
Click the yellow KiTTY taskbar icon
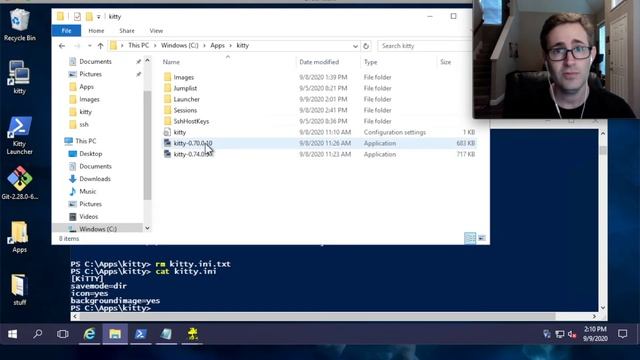pyautogui.click(x=192, y=334)
